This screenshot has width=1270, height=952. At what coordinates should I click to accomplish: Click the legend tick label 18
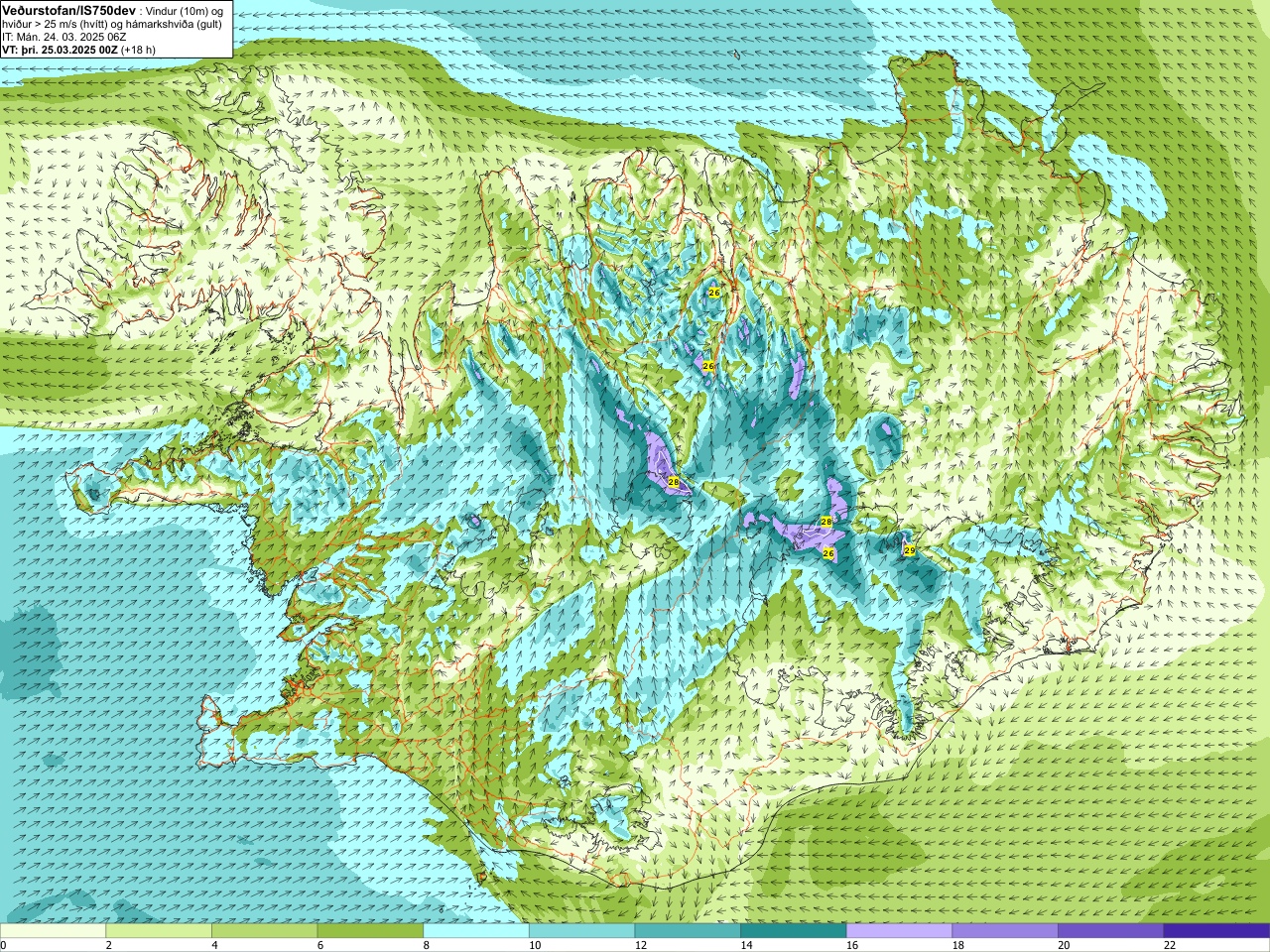958,945
